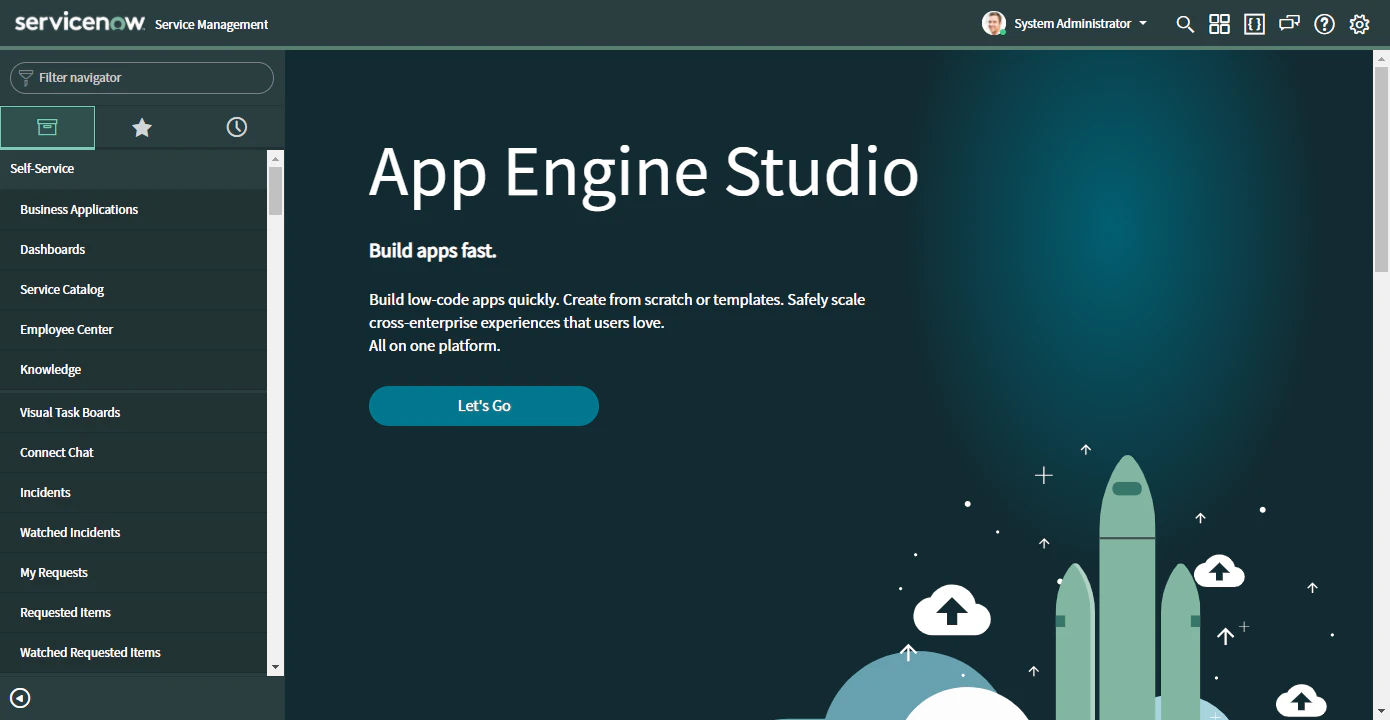Click the App Engine Studio heading
This screenshot has width=1390, height=720.
point(644,173)
